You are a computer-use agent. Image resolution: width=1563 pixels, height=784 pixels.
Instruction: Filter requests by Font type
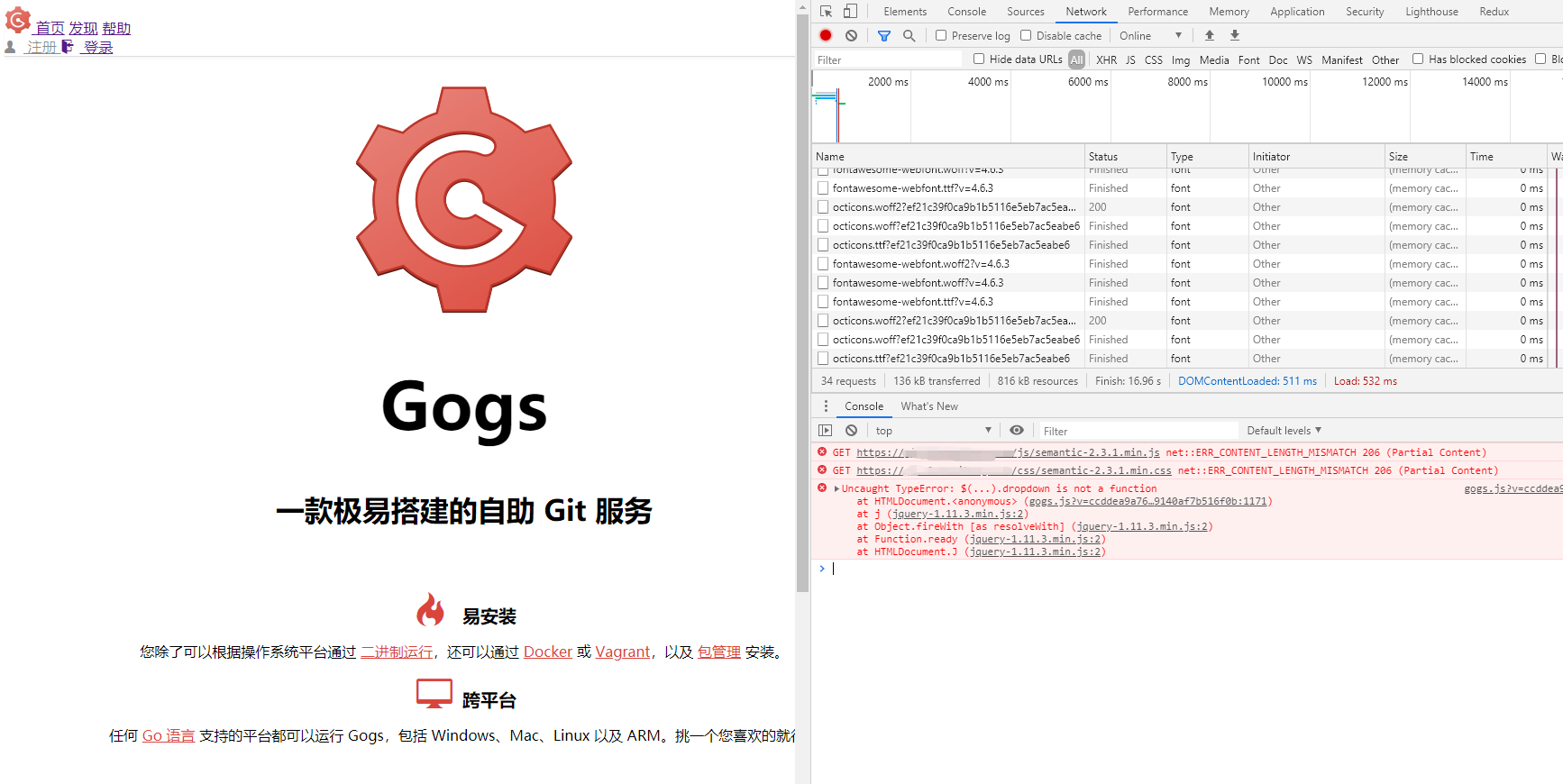coord(1249,59)
